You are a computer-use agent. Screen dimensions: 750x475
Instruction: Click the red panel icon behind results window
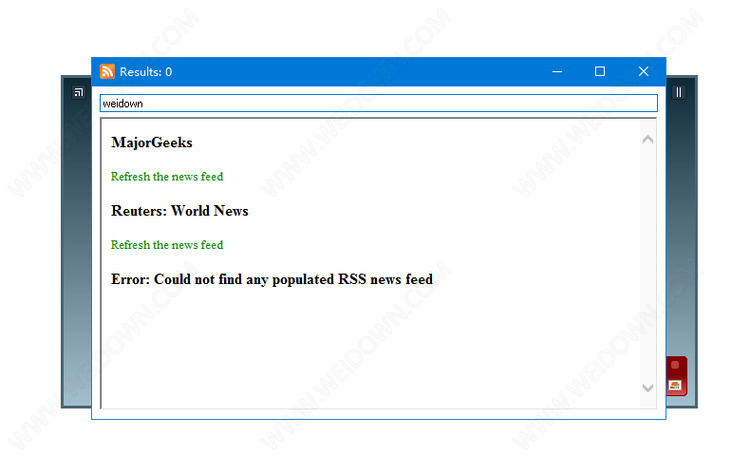coord(676,376)
